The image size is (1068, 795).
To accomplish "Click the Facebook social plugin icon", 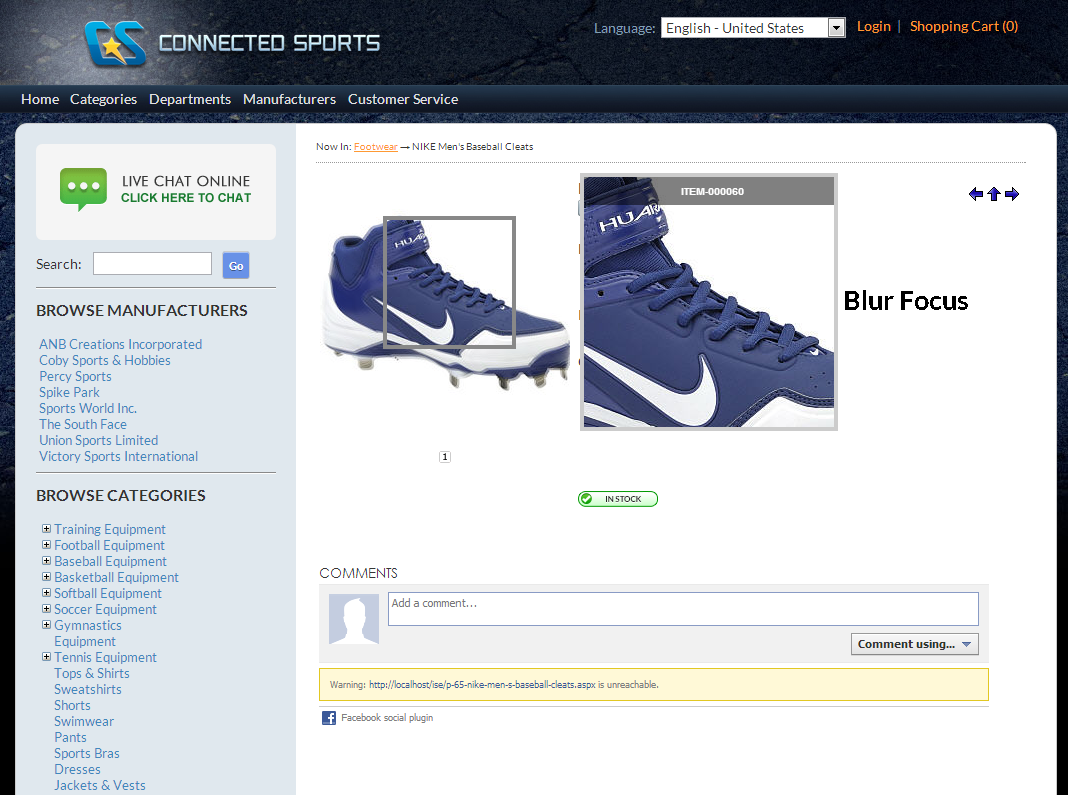I will tap(329, 718).
